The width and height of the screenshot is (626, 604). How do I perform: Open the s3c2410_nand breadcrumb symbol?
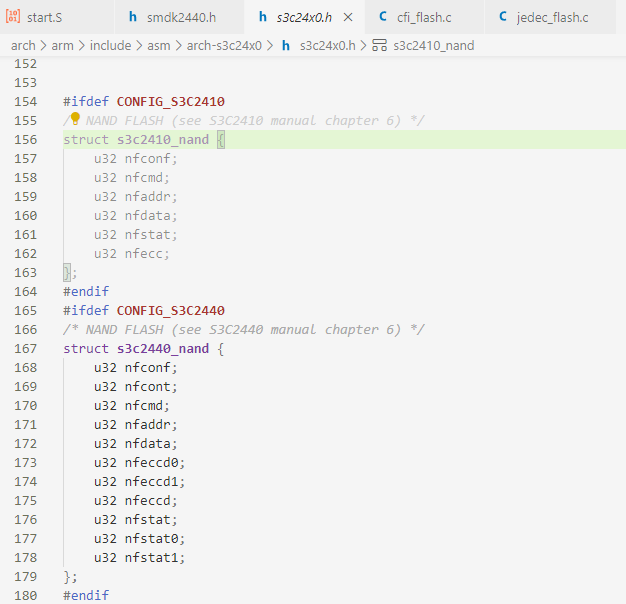click(434, 46)
